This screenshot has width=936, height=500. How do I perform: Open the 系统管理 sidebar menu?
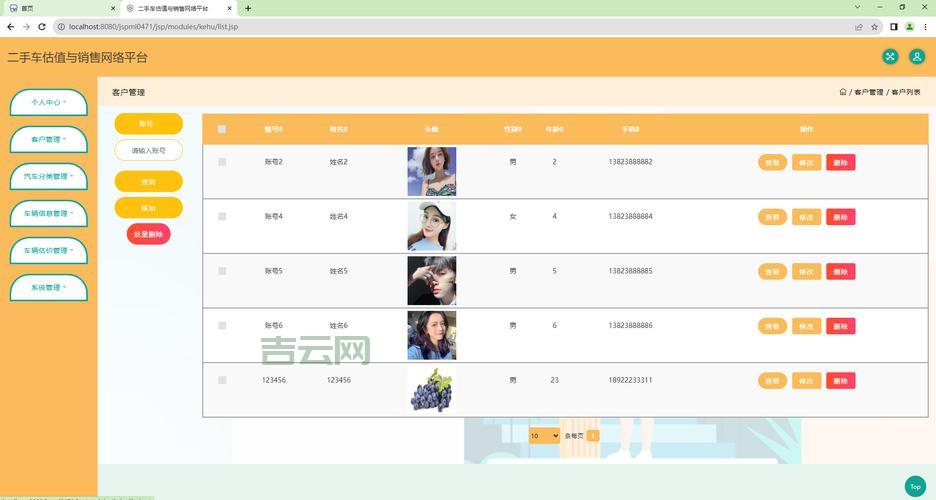pyautogui.click(x=48, y=287)
